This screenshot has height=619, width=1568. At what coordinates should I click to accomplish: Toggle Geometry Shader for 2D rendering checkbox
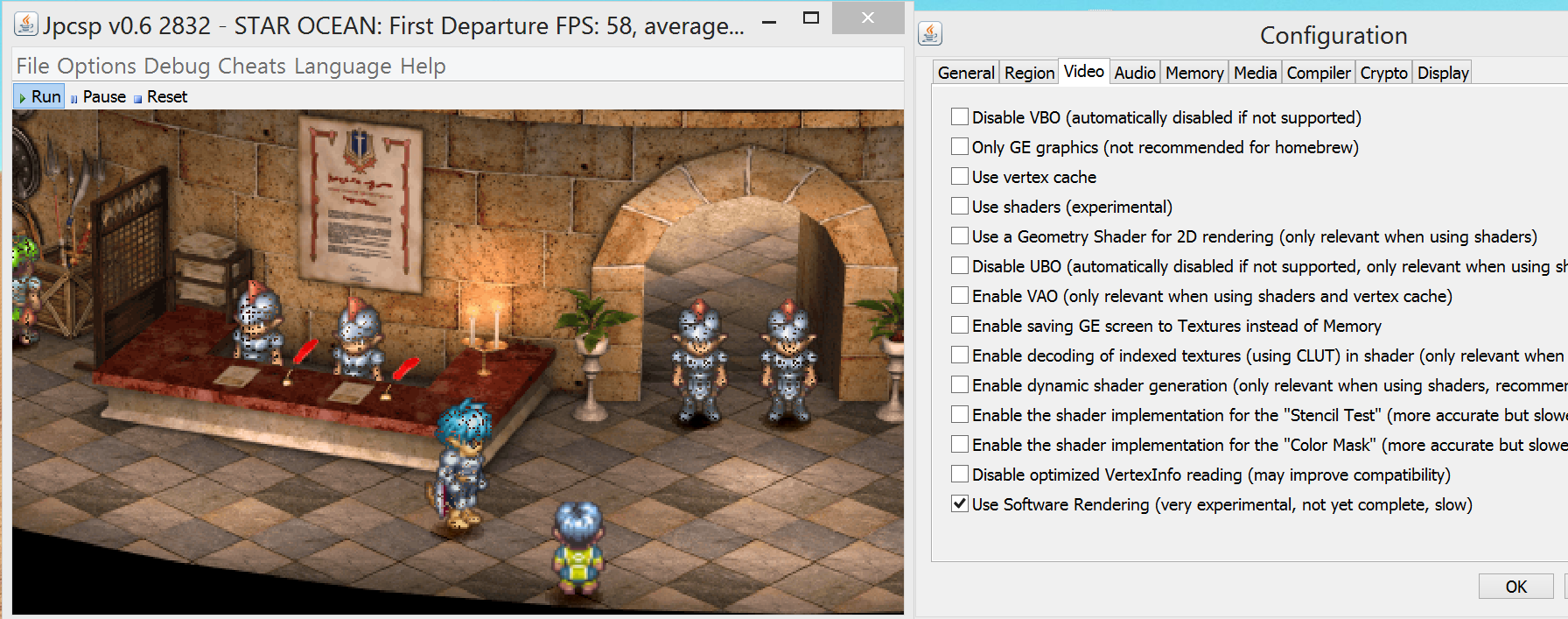click(x=960, y=236)
